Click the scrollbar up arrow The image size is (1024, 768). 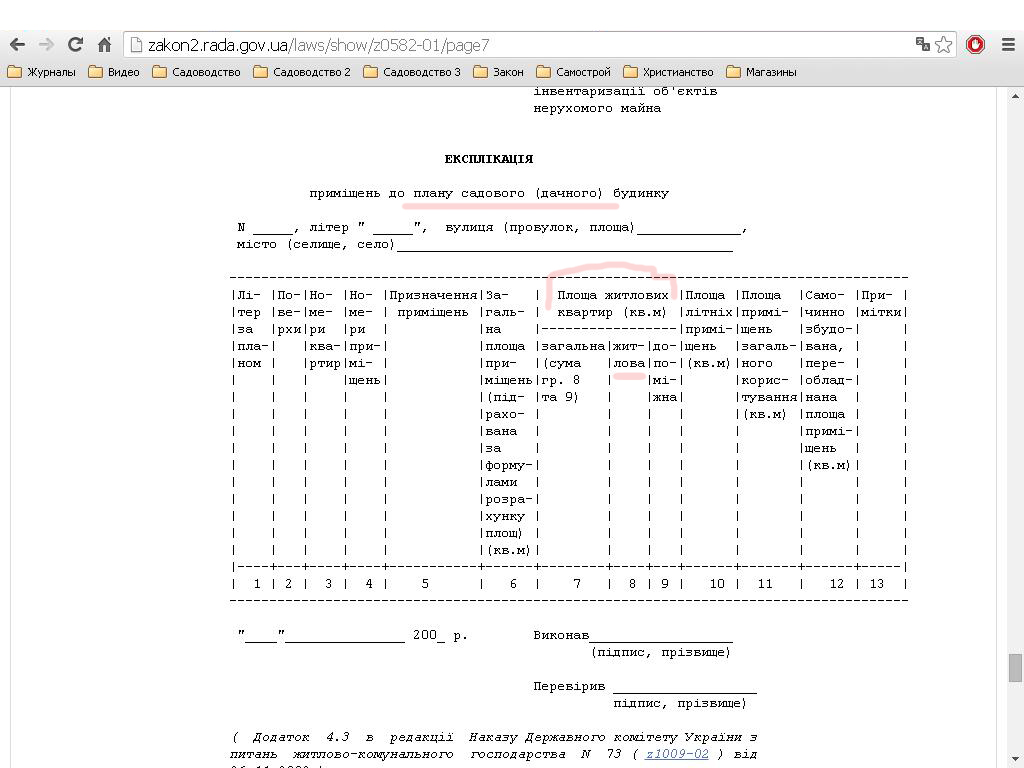click(1015, 96)
